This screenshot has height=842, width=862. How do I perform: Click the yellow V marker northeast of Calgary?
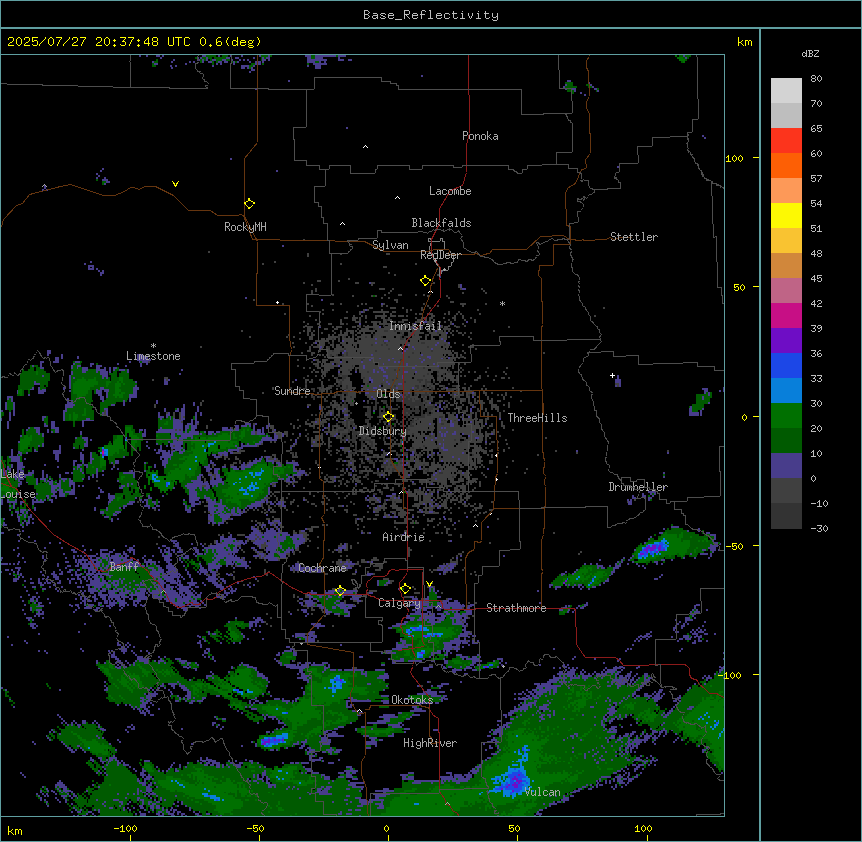429,584
